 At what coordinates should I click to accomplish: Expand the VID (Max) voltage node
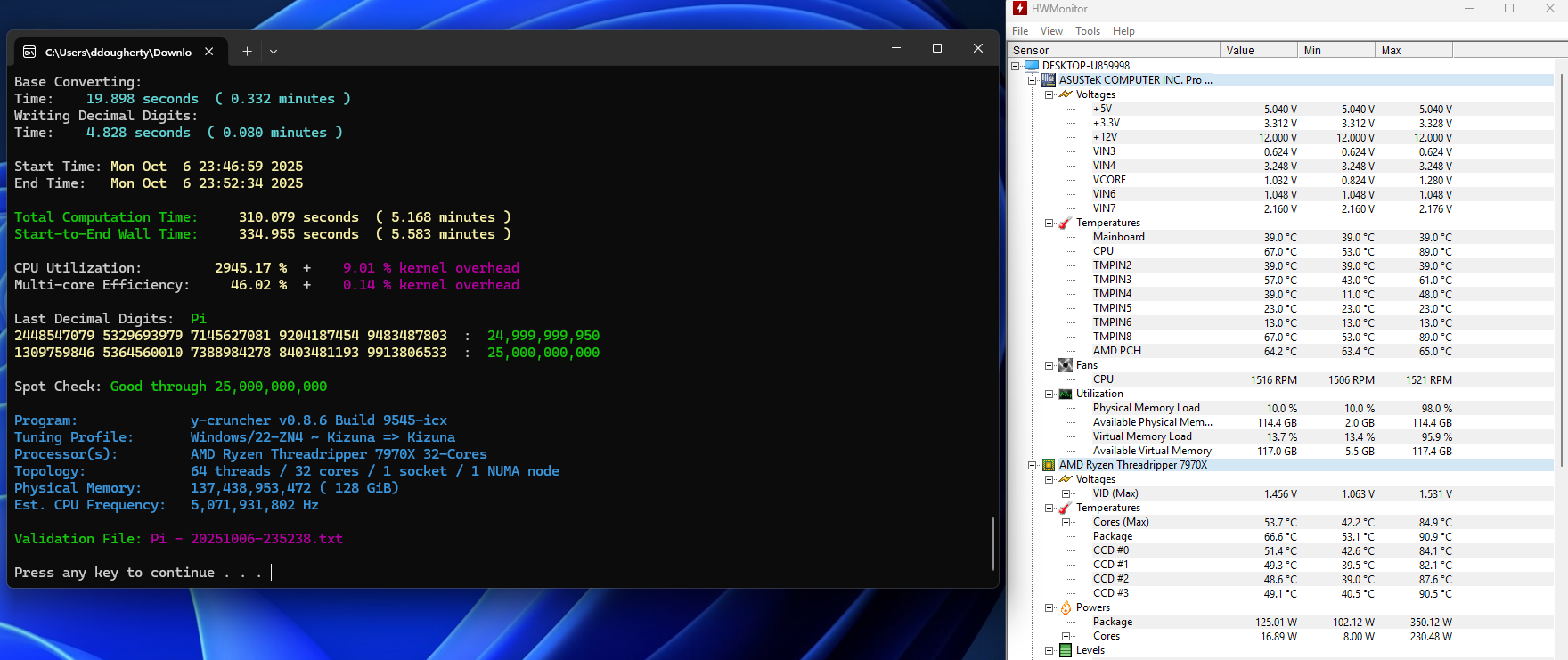(1066, 493)
